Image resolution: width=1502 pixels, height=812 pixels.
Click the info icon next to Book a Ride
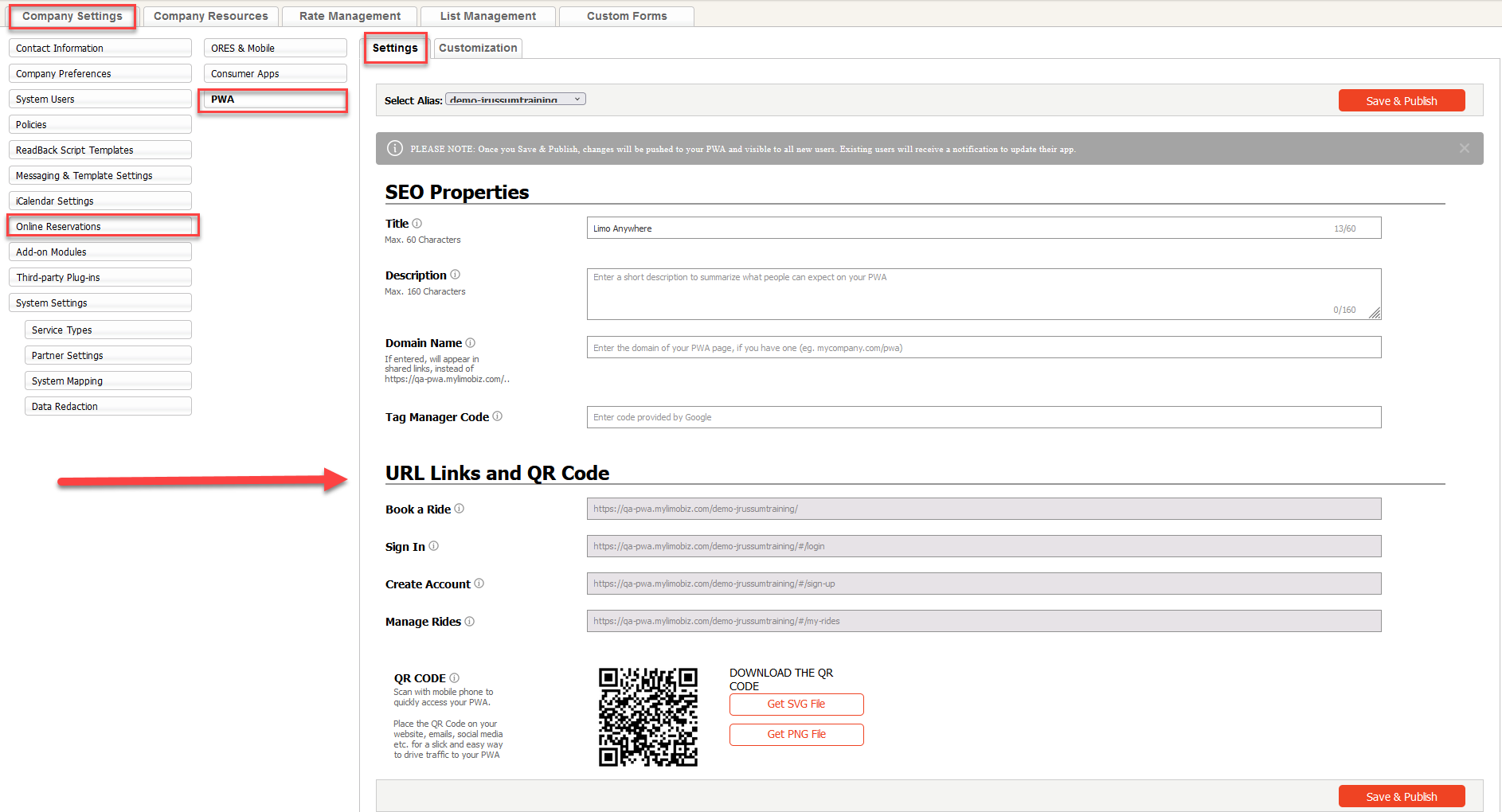(x=459, y=509)
